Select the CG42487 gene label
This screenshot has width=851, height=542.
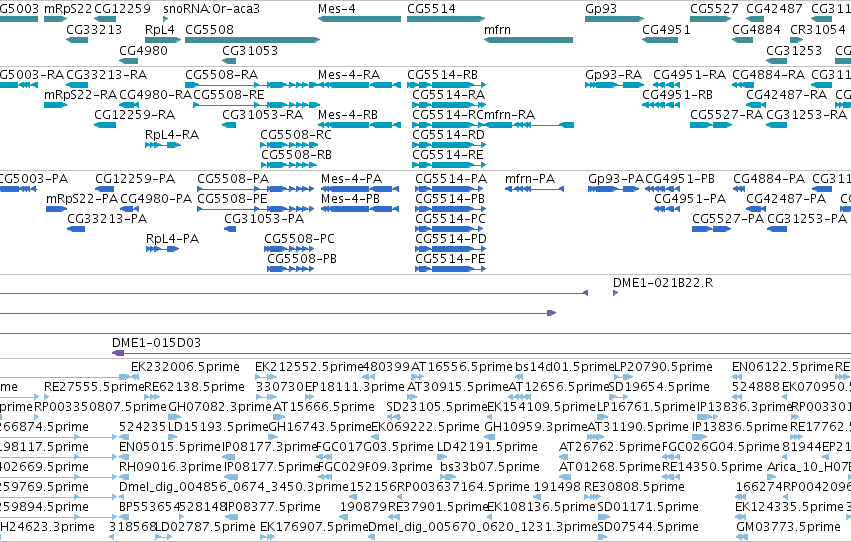pyautogui.click(x=774, y=9)
